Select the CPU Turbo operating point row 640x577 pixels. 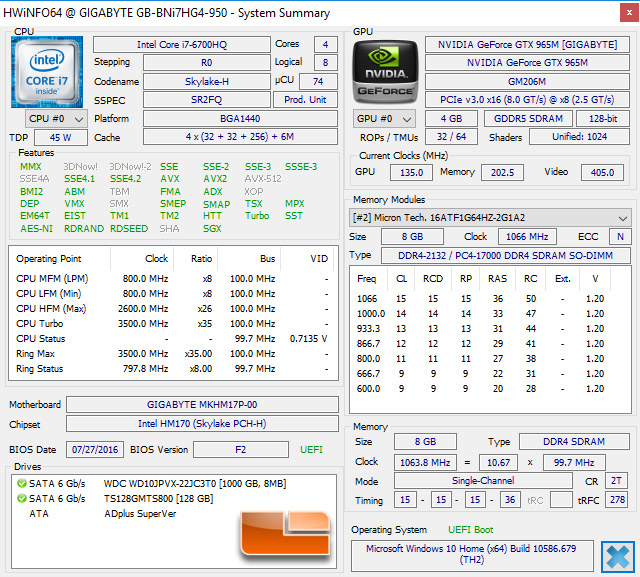point(173,324)
